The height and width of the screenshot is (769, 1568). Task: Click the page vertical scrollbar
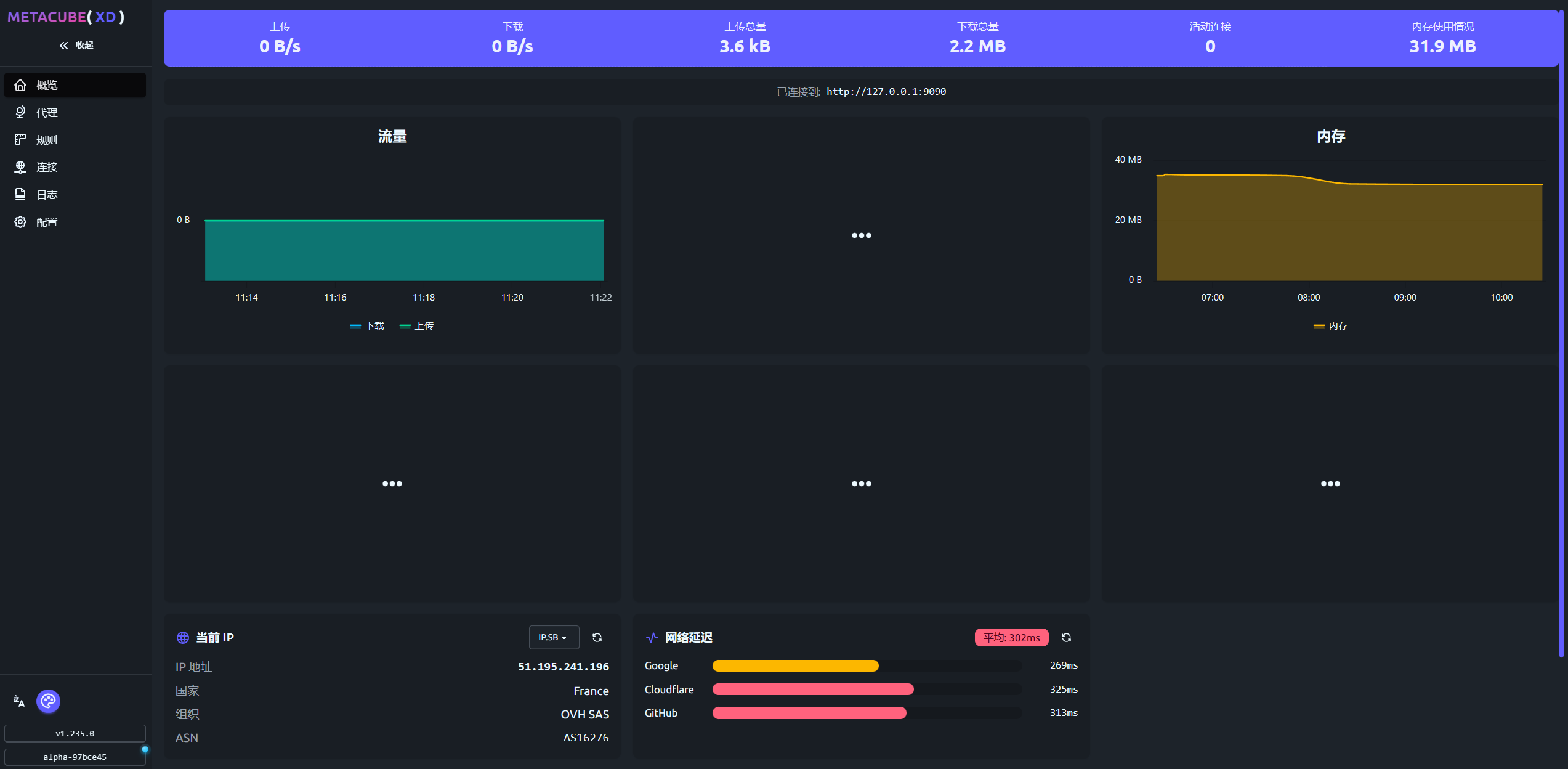click(x=1562, y=333)
